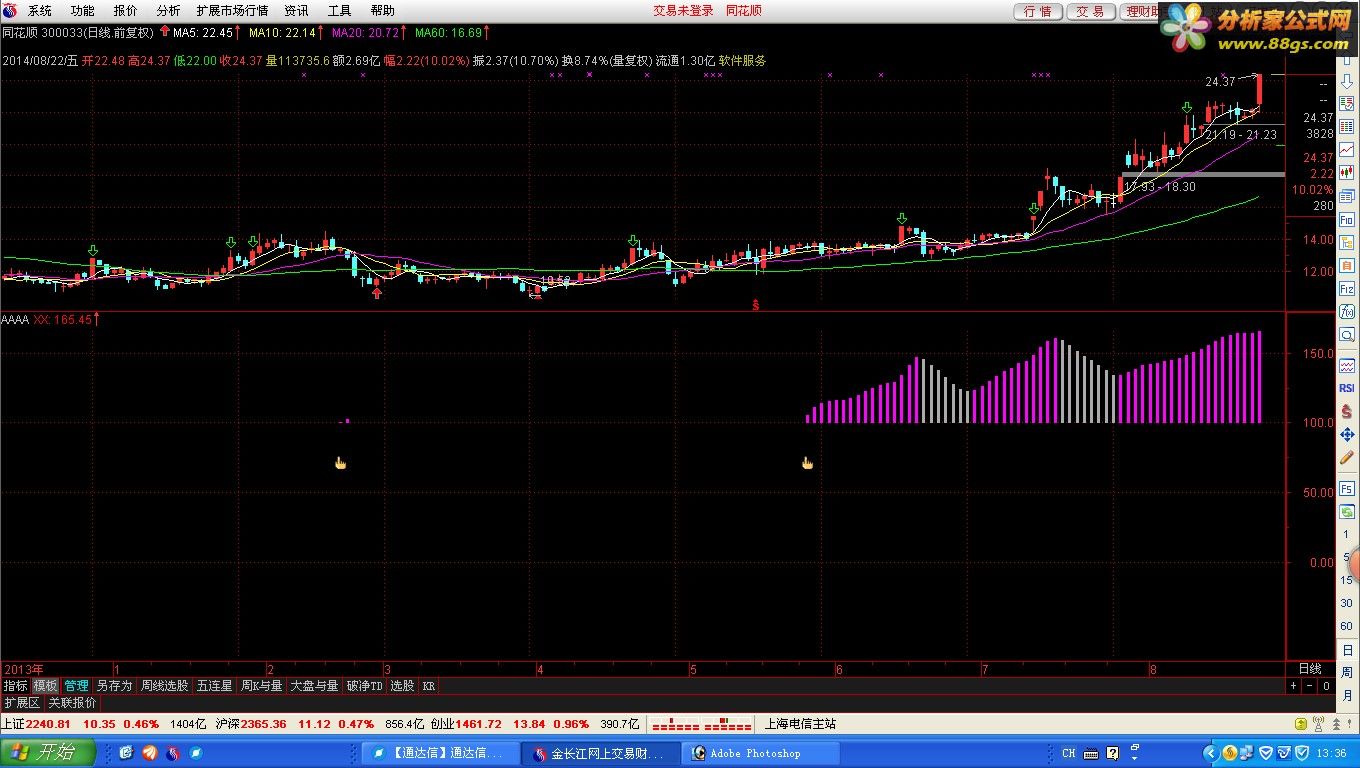Select the pencil drawing tool icon

point(1347,457)
